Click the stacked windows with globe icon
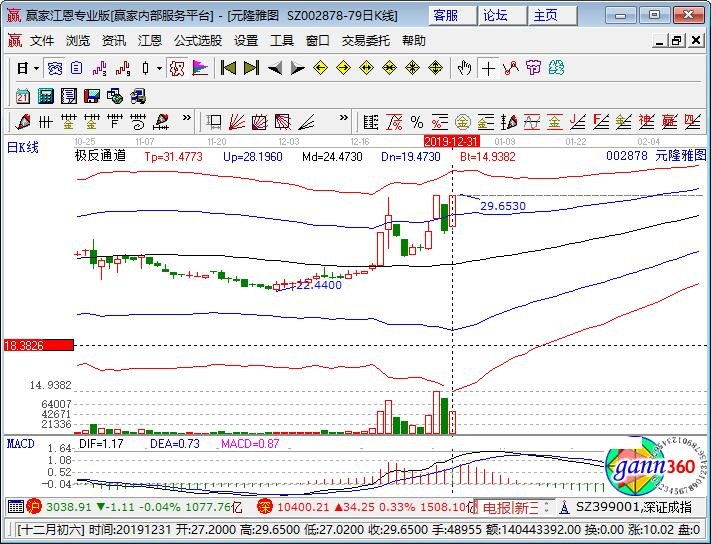711x544 pixels. coord(115,96)
